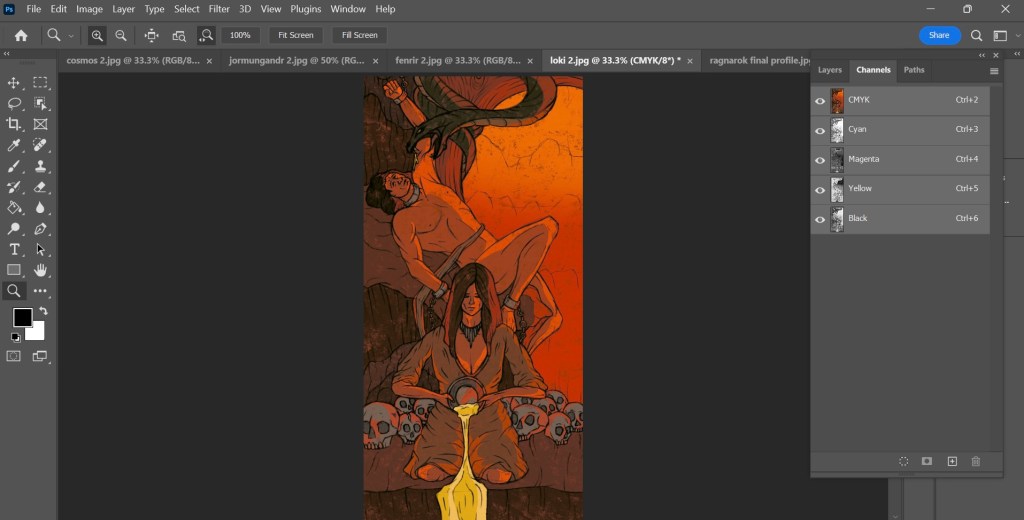Open the Channels panel options menu
This screenshot has width=1024, height=520.
click(x=994, y=71)
